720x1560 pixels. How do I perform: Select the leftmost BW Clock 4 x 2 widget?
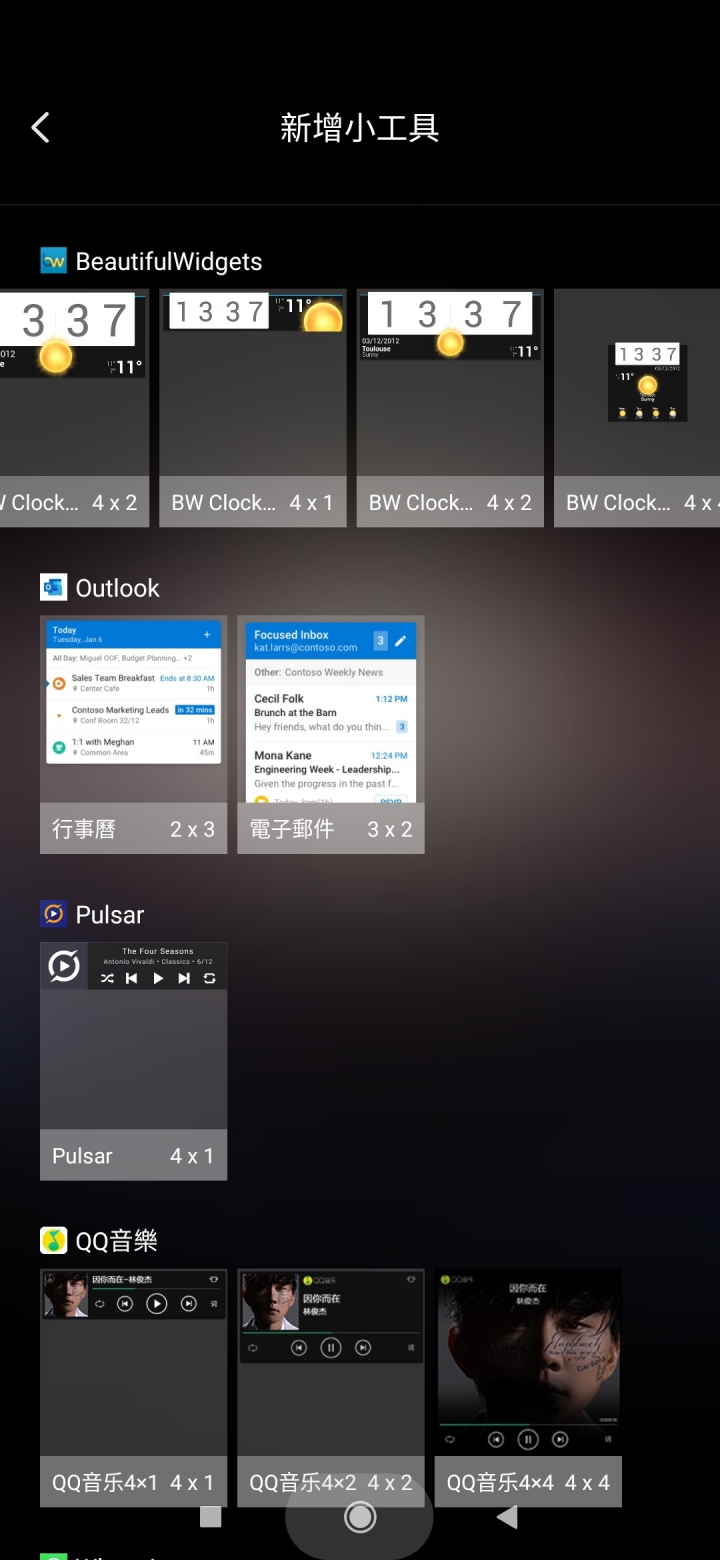pos(74,408)
